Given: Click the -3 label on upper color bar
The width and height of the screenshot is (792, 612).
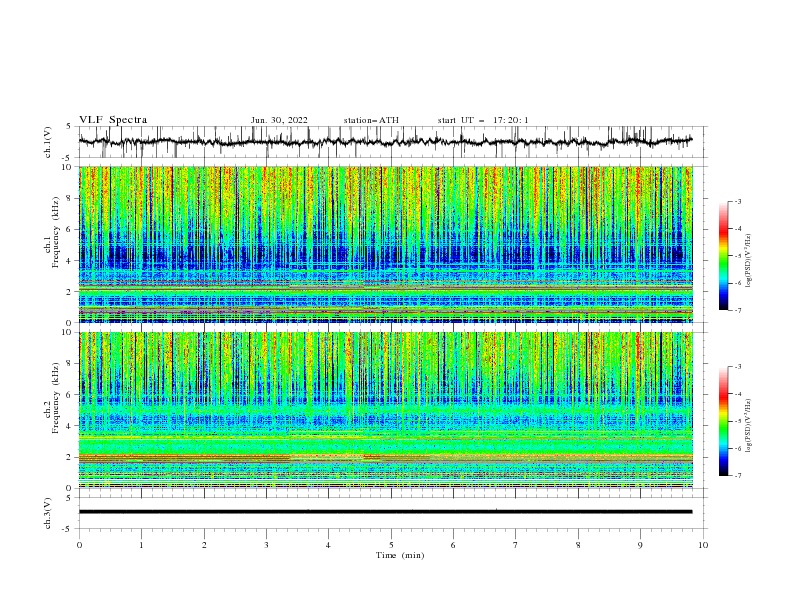Looking at the screenshot, I should point(737,201).
